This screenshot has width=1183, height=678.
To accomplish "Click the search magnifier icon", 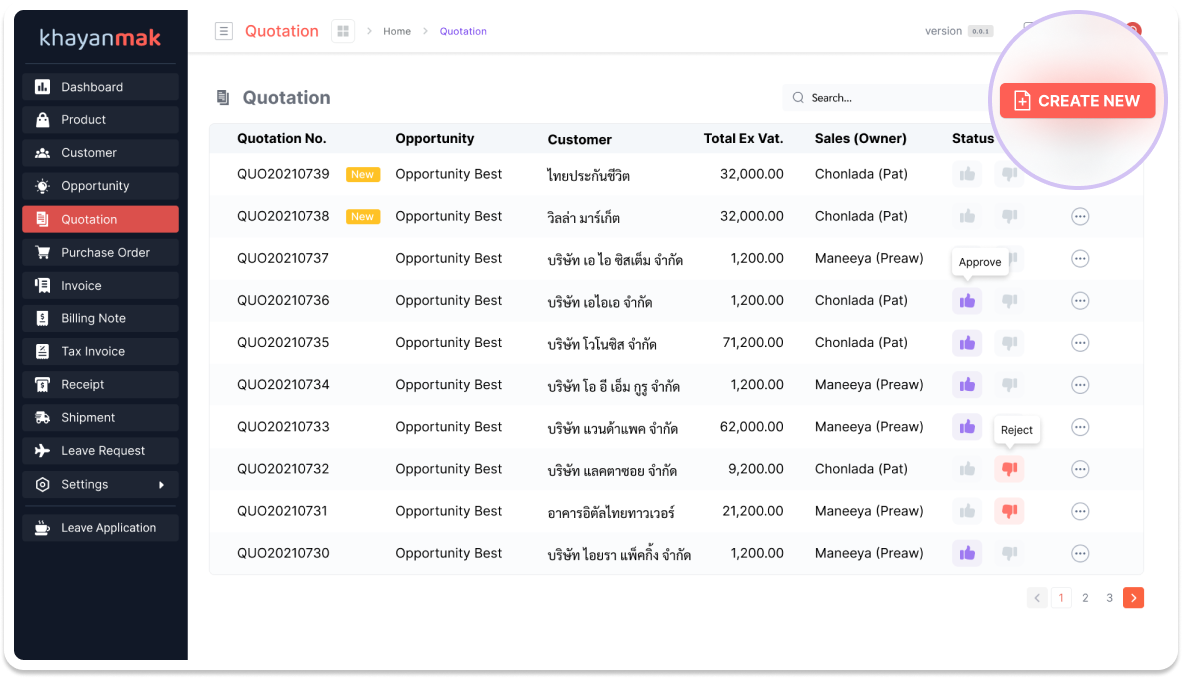I will 798,98.
